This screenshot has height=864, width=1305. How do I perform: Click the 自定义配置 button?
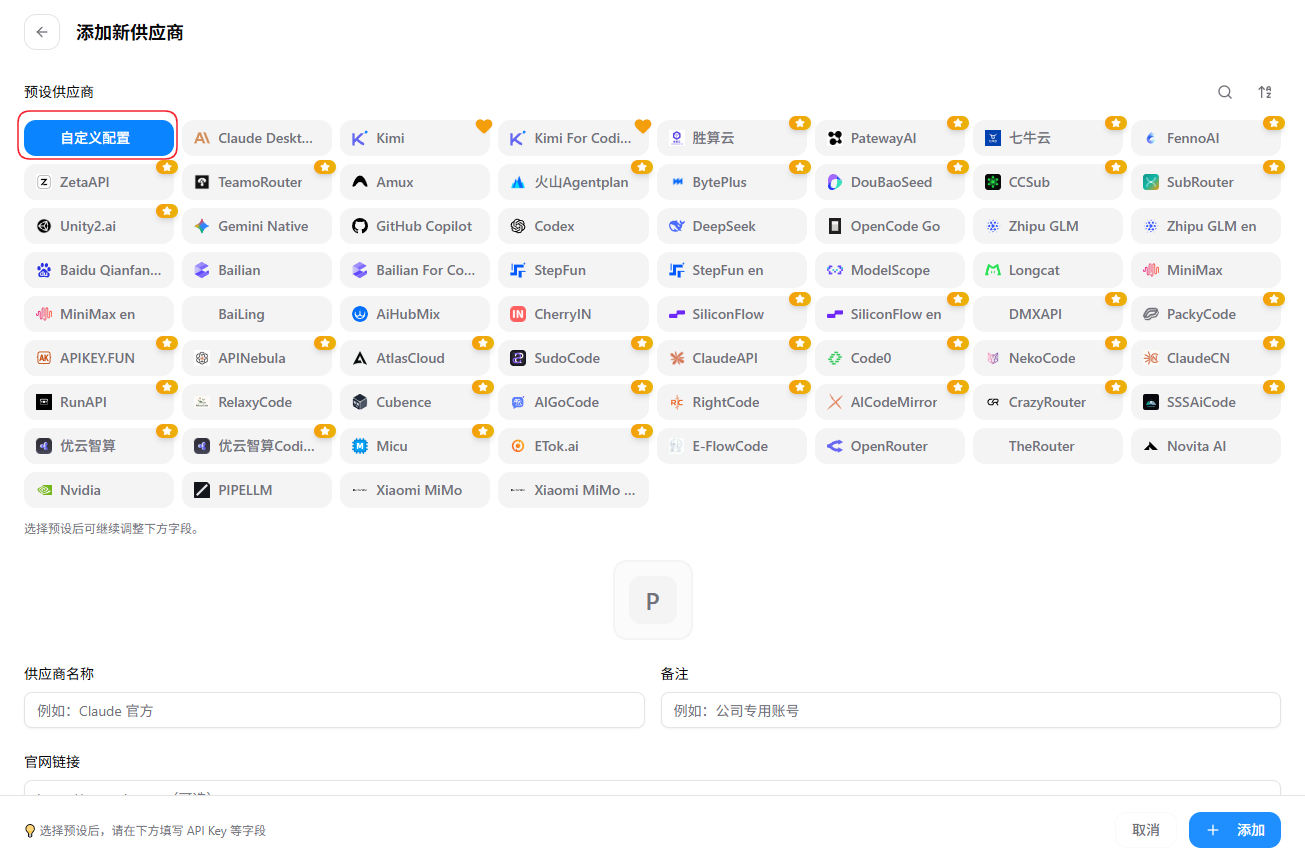99,138
